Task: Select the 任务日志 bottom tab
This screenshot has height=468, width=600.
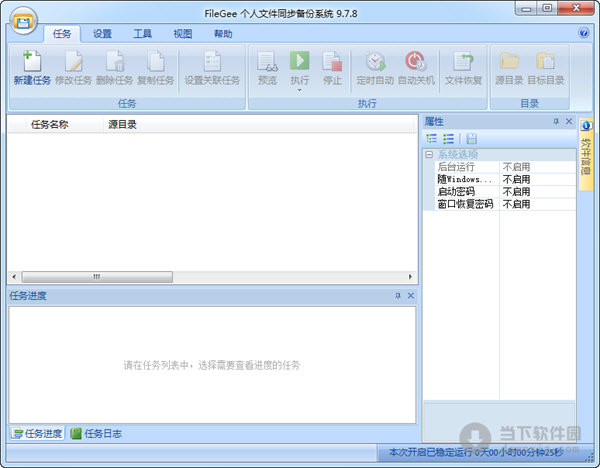Action: point(96,434)
